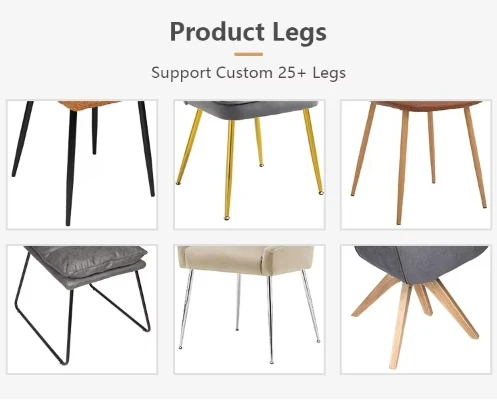497x400 pixels.
Task: Click the gray velvet seat above gold legs
Action: 251,110
